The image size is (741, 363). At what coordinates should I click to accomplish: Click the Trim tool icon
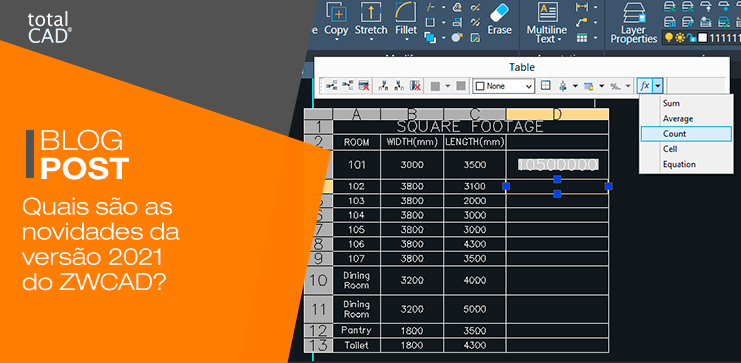431,7
